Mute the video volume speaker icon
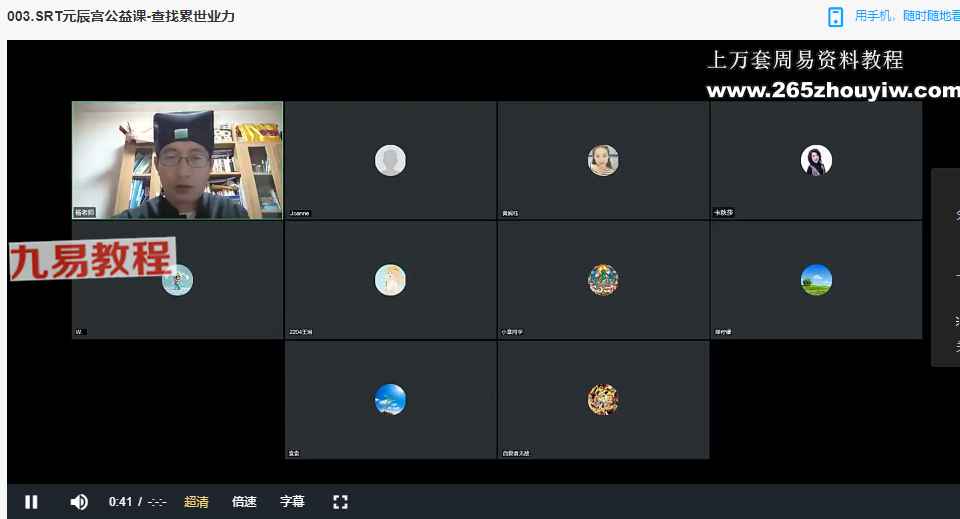 (x=79, y=502)
